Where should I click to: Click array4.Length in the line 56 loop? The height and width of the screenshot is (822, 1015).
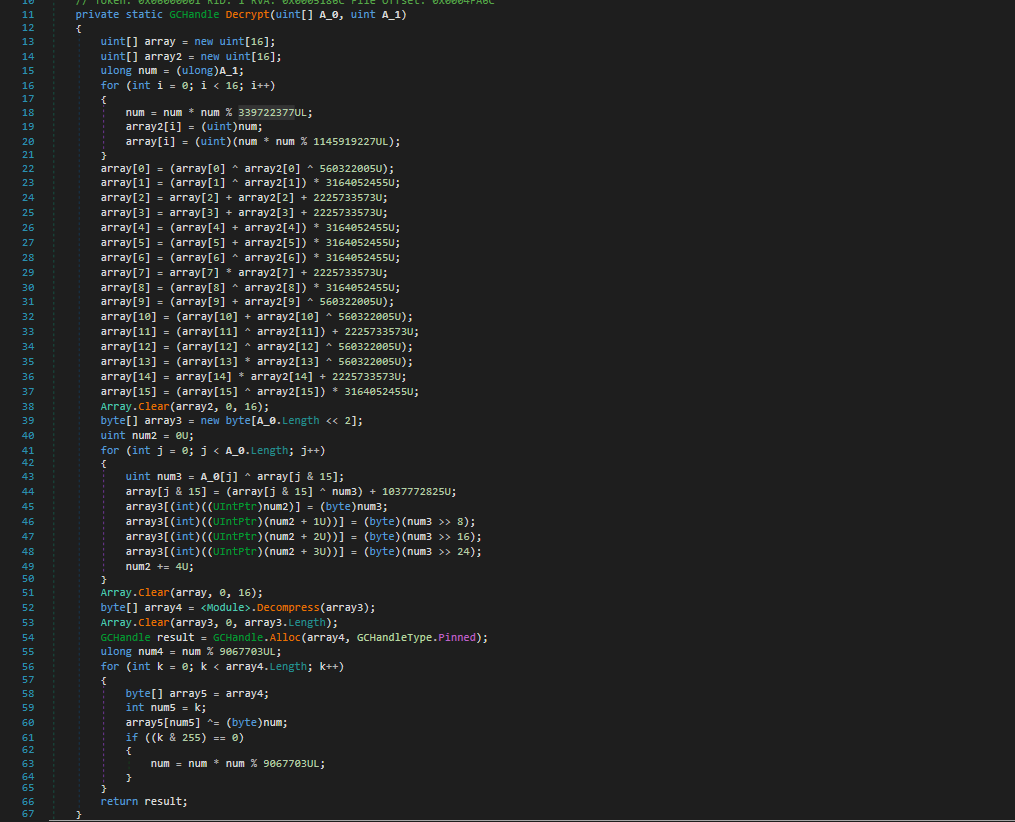(266, 666)
